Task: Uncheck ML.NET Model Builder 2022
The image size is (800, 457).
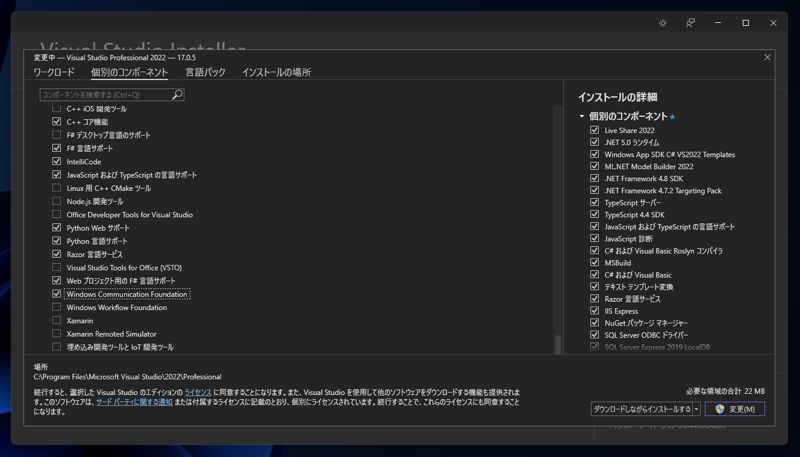Action: [594, 166]
